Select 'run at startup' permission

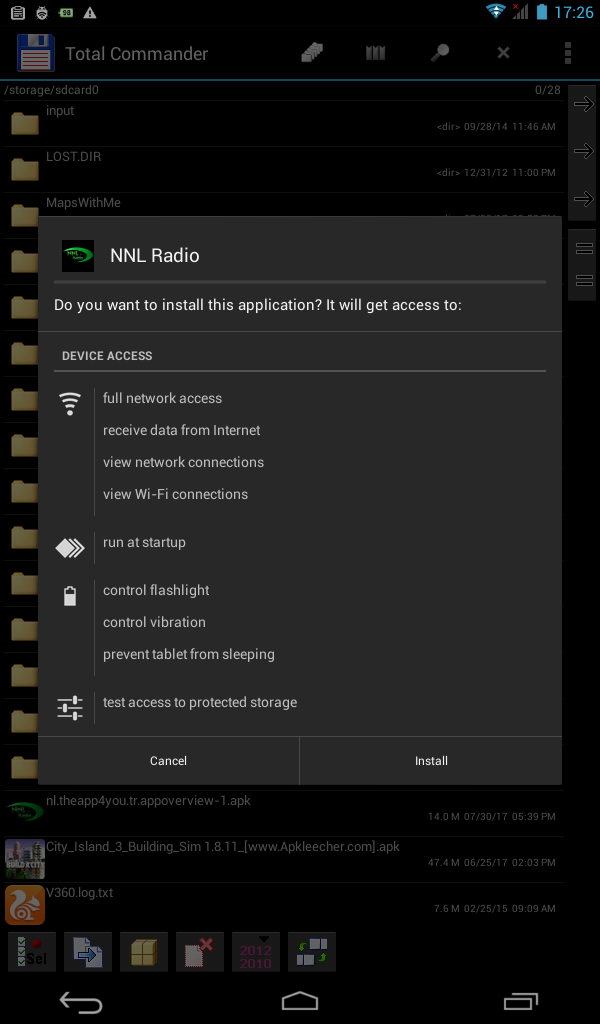[144, 543]
